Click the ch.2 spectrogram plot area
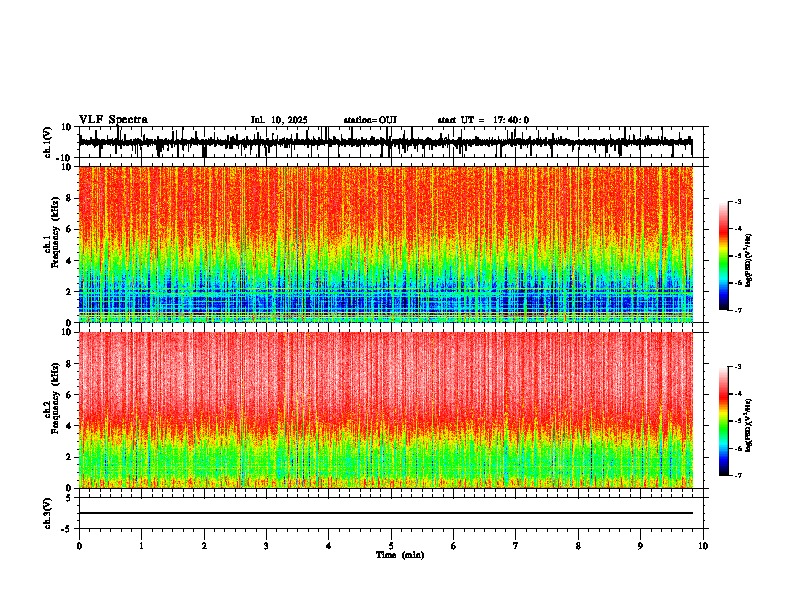 click(x=386, y=410)
